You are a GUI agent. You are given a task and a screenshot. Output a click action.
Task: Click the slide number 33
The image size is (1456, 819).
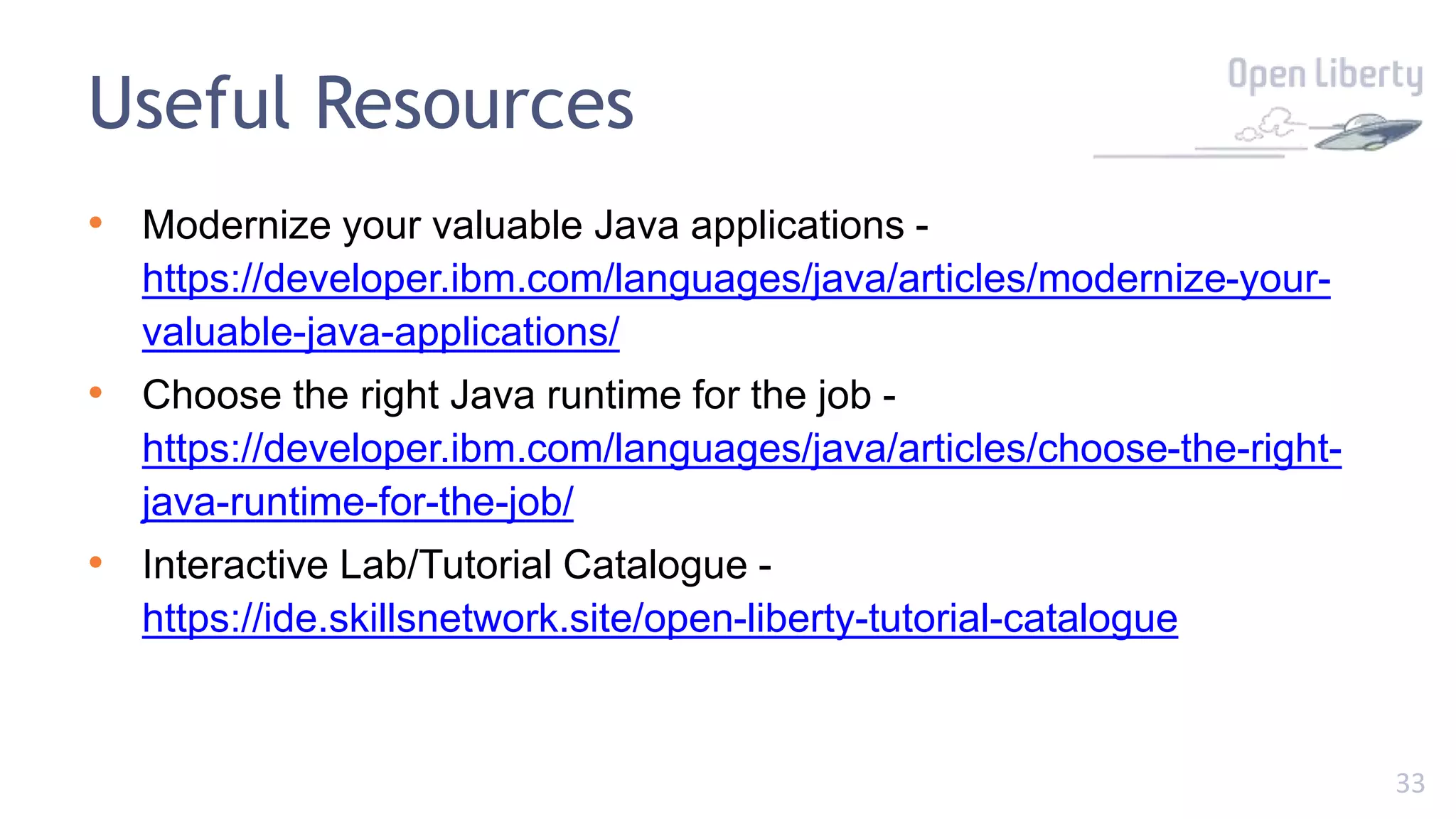(x=1410, y=783)
